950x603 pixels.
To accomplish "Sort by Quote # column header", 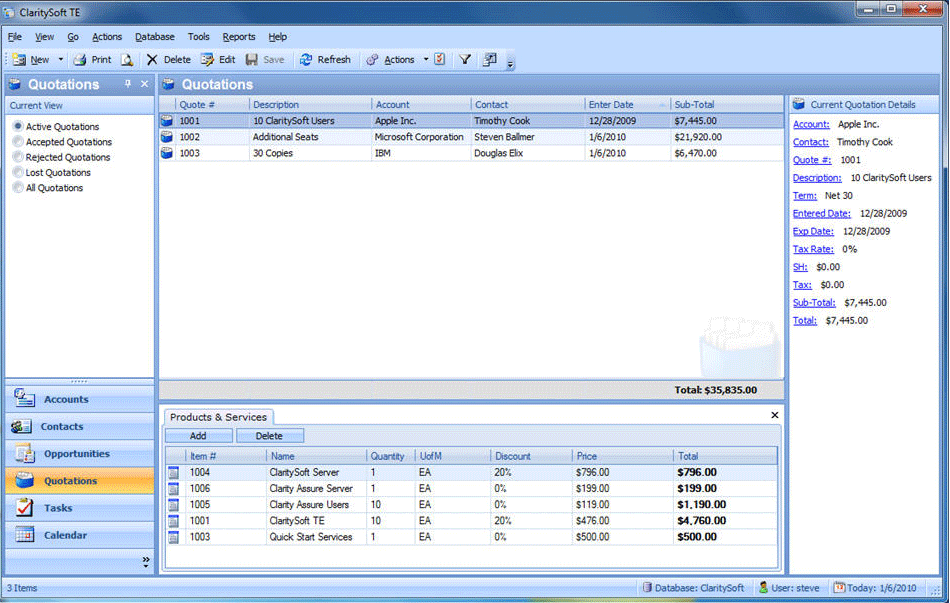I will coord(212,104).
